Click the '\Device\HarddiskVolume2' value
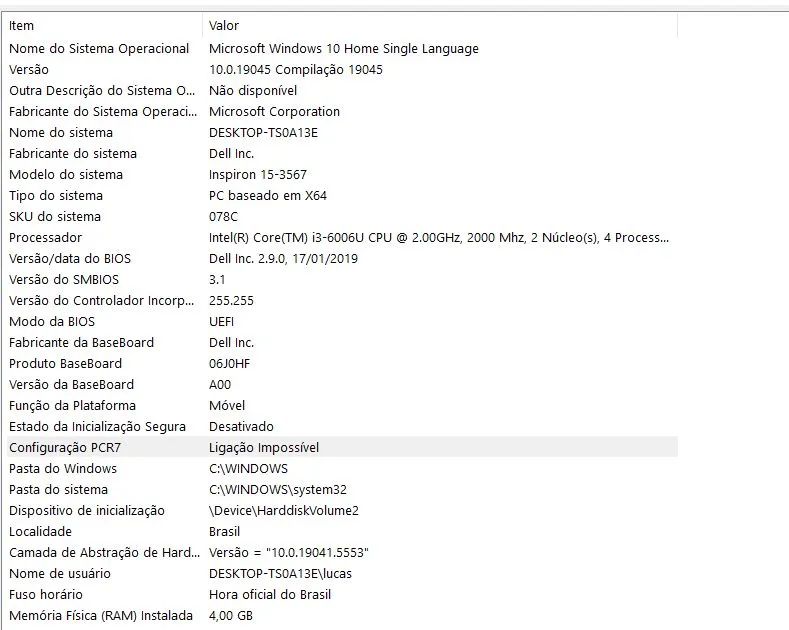 click(284, 511)
